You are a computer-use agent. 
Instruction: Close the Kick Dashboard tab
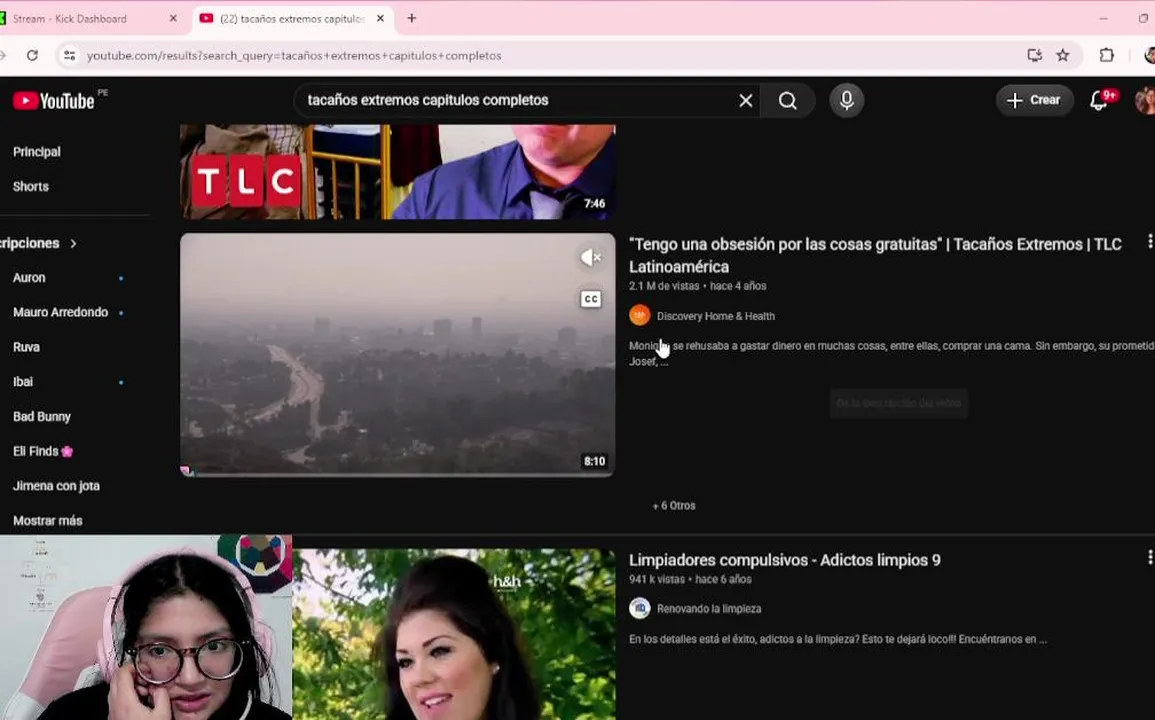tap(173, 18)
